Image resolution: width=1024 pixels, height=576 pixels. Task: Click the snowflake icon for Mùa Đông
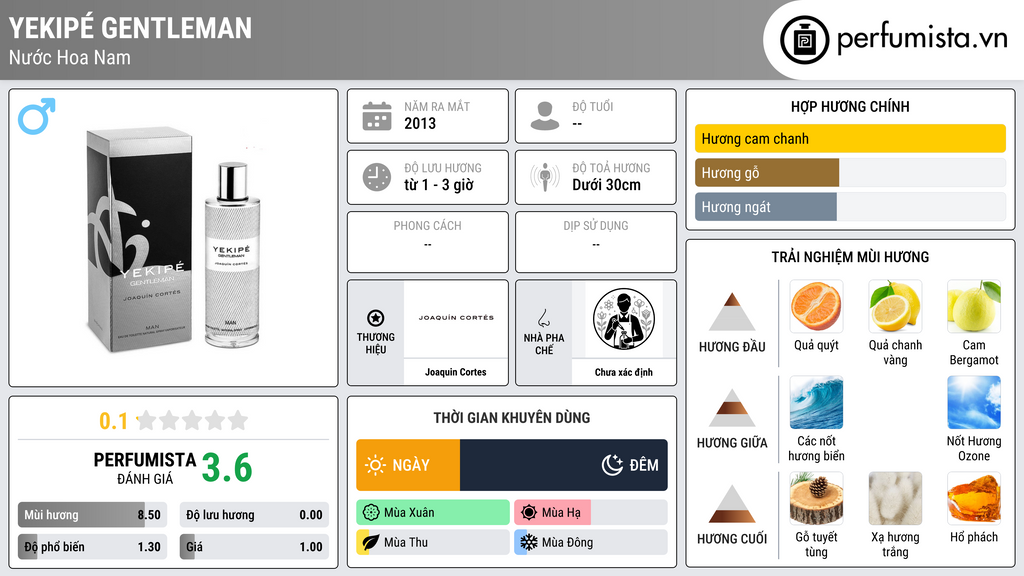529,542
